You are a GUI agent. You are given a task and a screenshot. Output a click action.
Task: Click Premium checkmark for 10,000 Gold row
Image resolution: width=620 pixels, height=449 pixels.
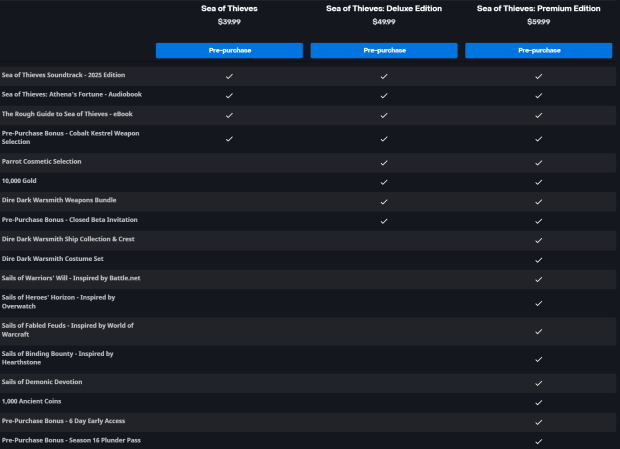539,182
